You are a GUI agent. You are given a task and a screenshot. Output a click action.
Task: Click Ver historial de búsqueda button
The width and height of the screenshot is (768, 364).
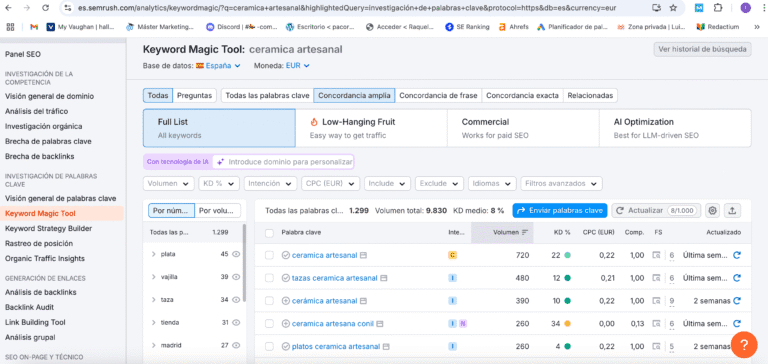pos(702,49)
